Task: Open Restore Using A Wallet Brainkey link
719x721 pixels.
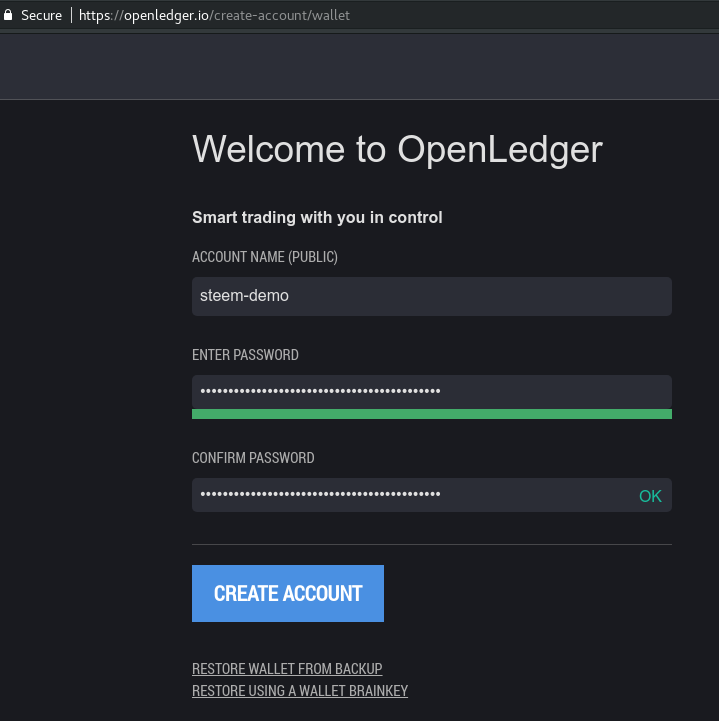Action: (x=300, y=691)
